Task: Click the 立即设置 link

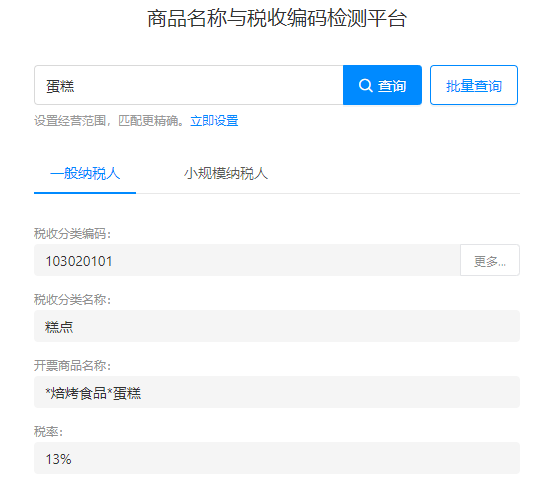Action: pyautogui.click(x=214, y=121)
